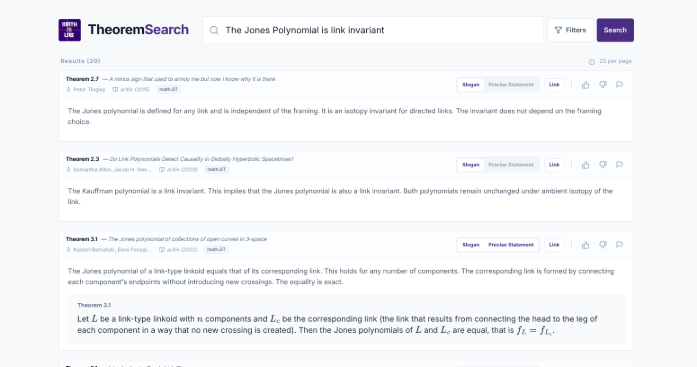Click Theorem 2.7 heading text

pyautogui.click(x=82, y=79)
